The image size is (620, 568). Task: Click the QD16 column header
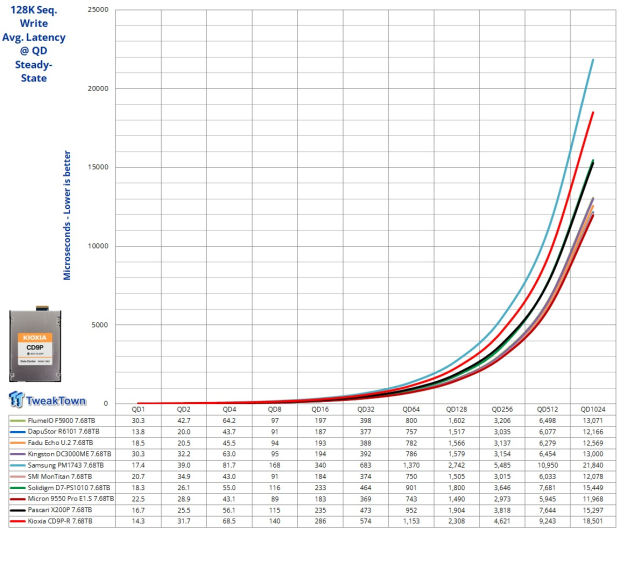[320, 409]
